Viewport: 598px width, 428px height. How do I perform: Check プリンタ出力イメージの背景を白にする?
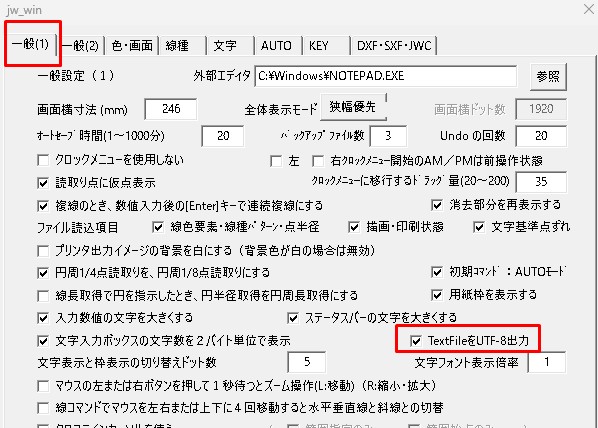pyautogui.click(x=43, y=251)
